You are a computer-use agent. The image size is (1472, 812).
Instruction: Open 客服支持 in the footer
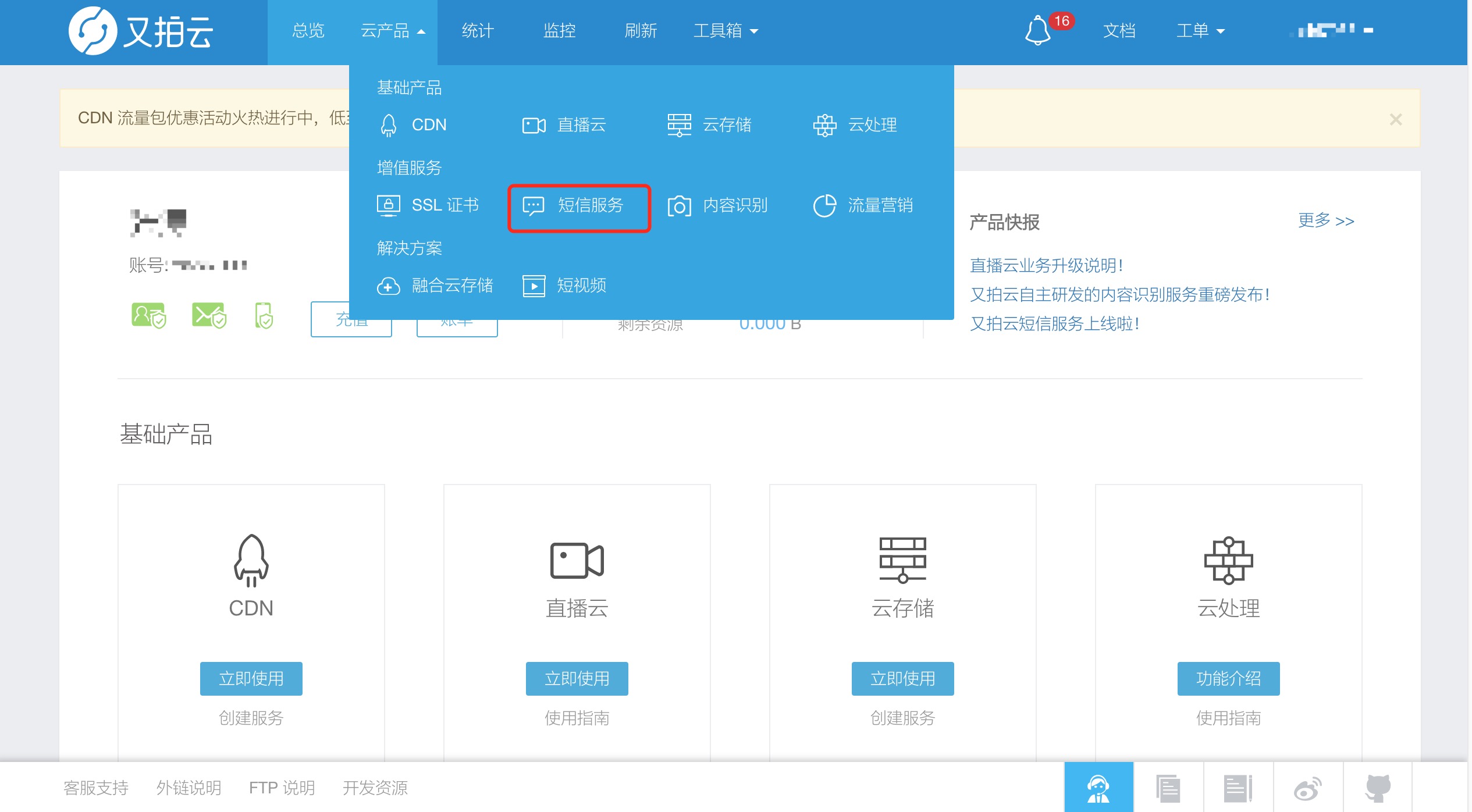[x=95, y=788]
